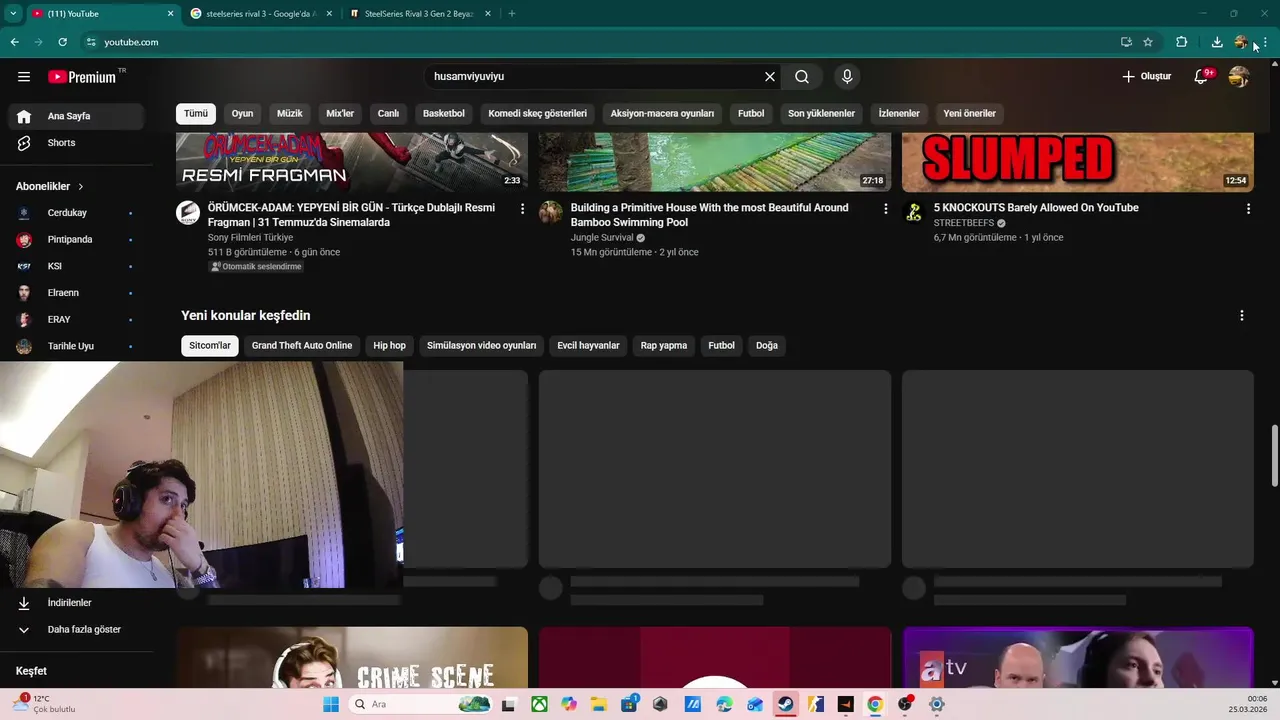1280x720 pixels.
Task: Select the Komedi skeç gösterileri chip
Action: tap(538, 113)
